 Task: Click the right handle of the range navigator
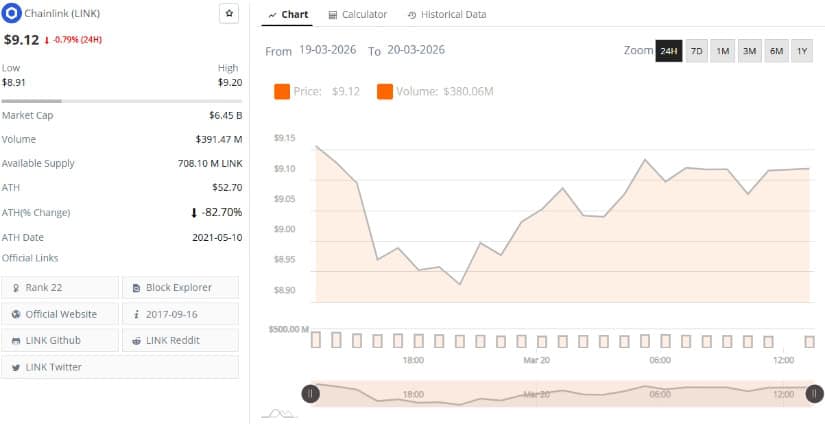[814, 394]
